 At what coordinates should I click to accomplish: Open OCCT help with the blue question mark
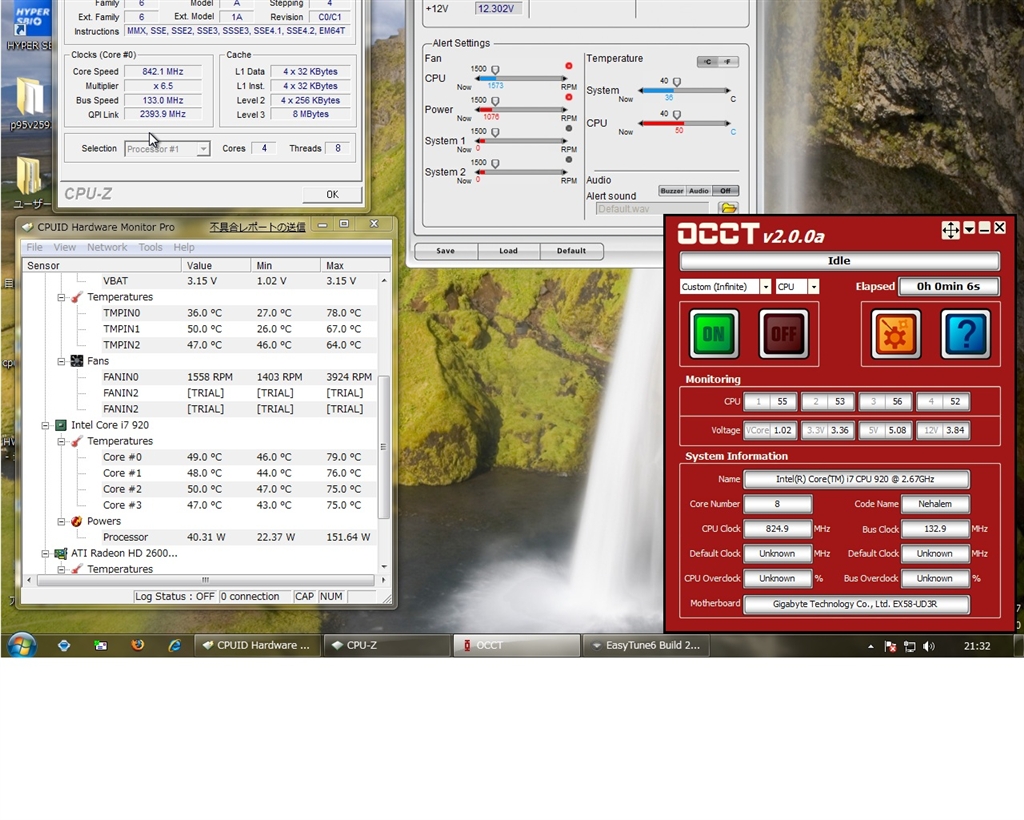click(965, 334)
